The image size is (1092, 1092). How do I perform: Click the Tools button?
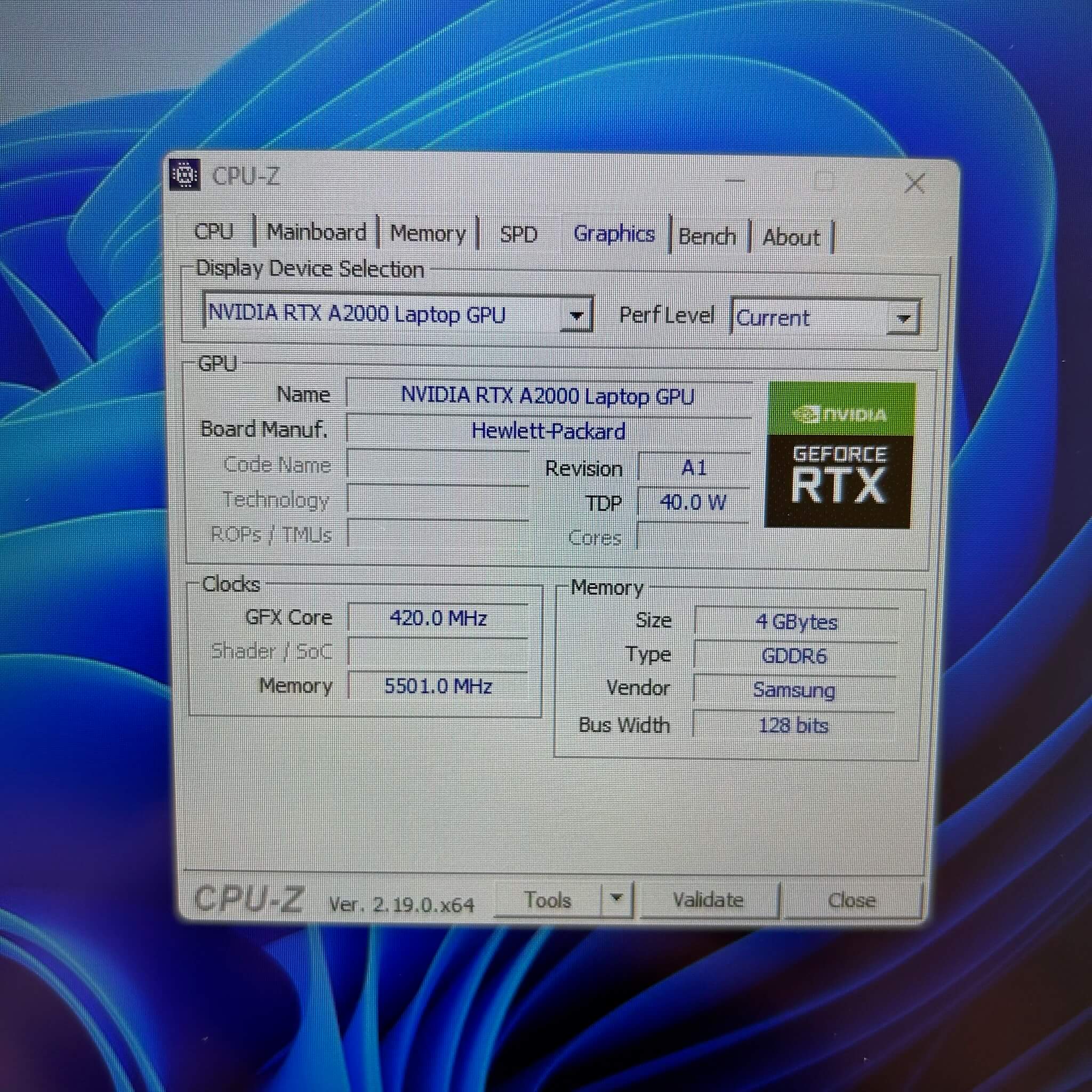click(548, 900)
